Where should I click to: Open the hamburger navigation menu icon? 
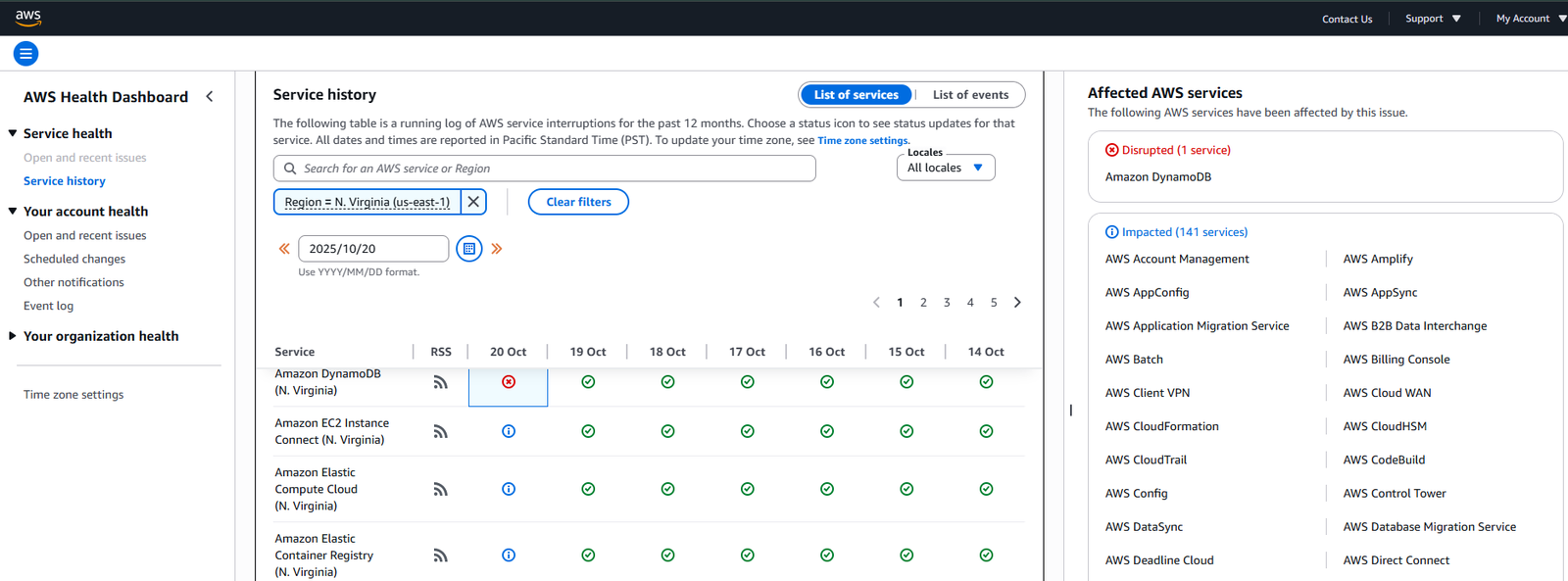(x=26, y=54)
